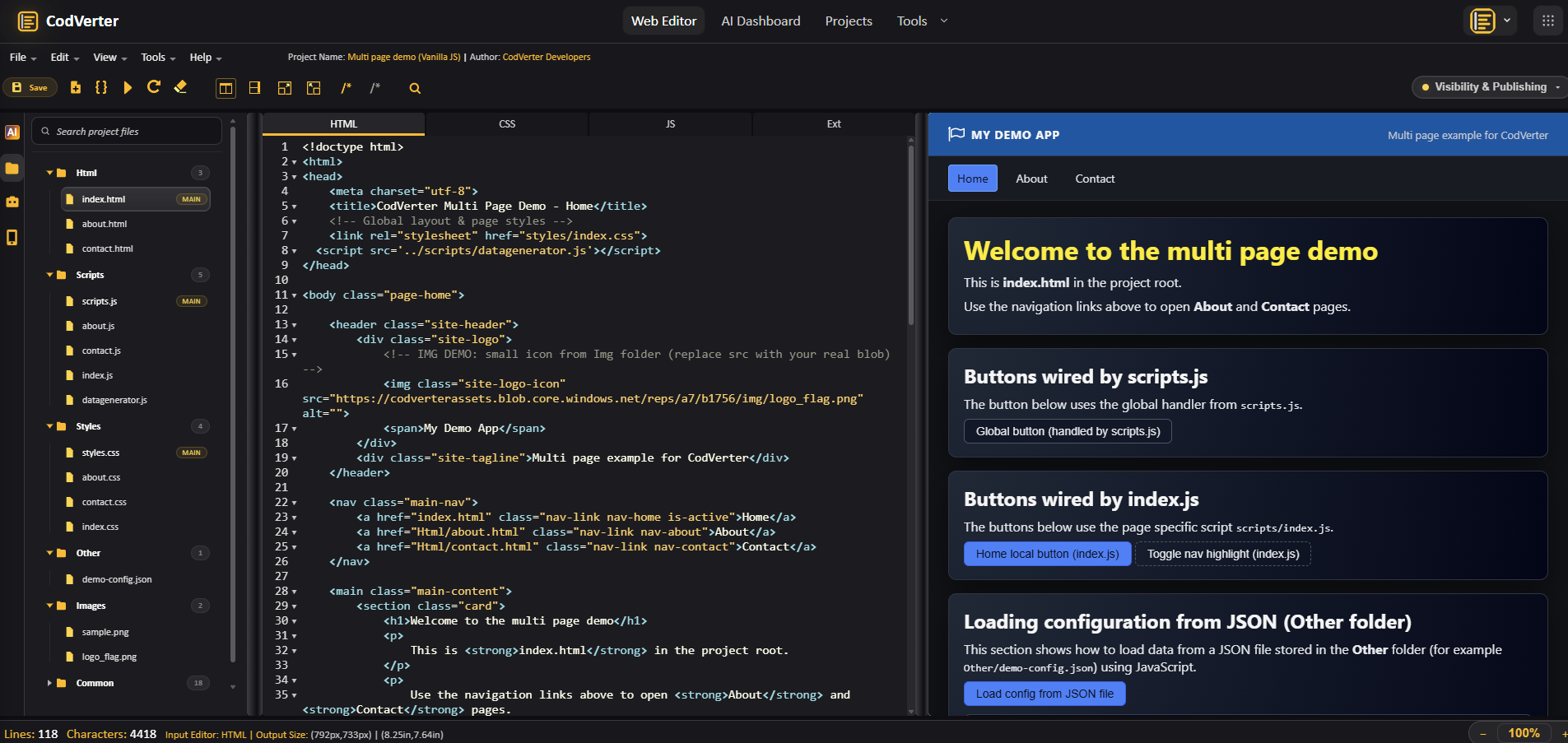This screenshot has width=1568, height=743.
Task: Open the Help menu
Action: click(x=205, y=58)
